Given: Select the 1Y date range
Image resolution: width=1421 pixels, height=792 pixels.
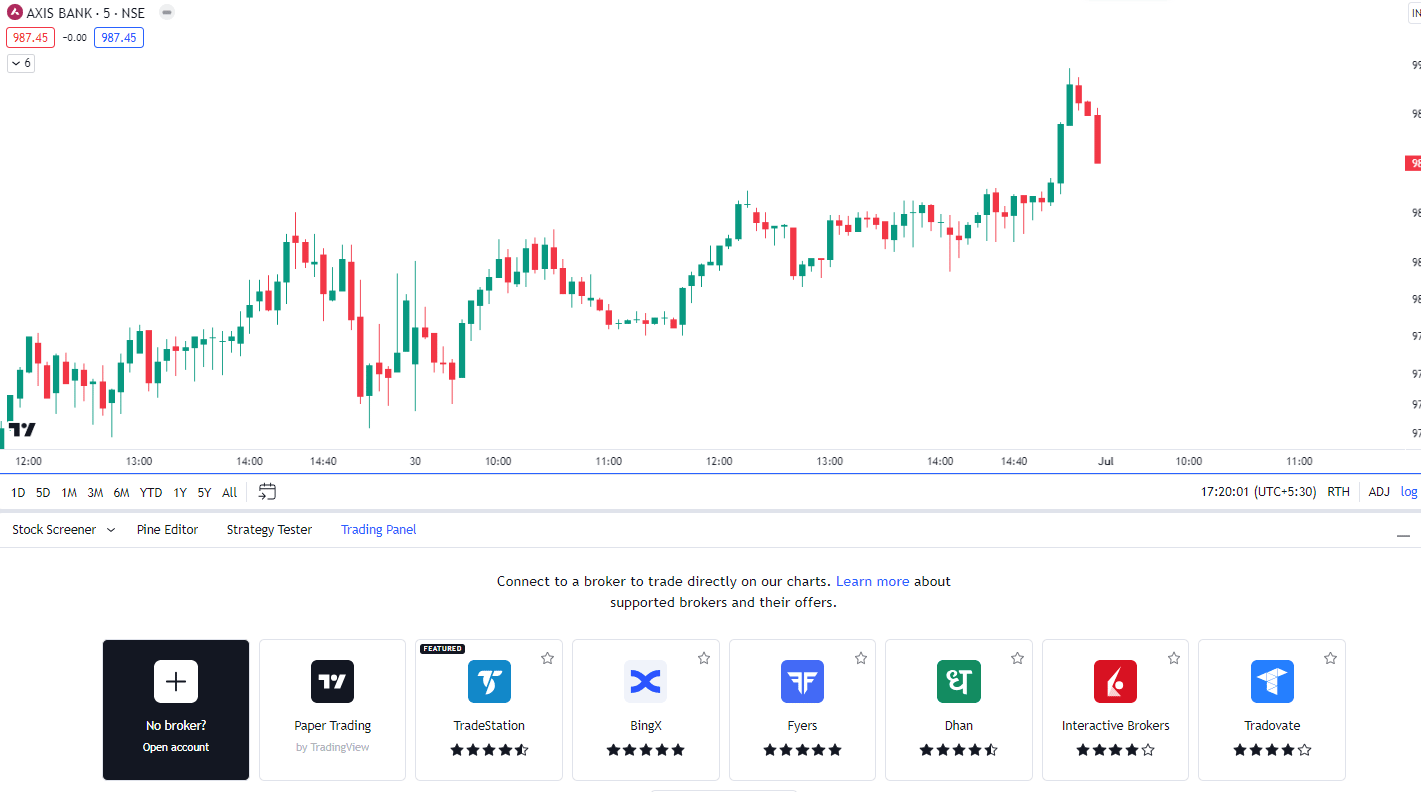Looking at the screenshot, I should [x=180, y=492].
